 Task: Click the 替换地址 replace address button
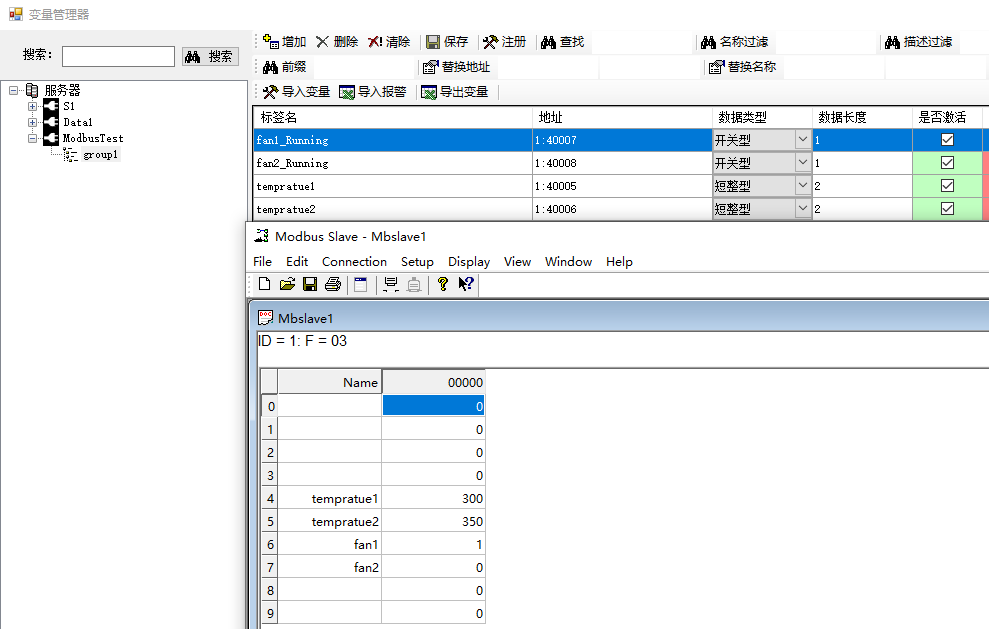coord(456,67)
